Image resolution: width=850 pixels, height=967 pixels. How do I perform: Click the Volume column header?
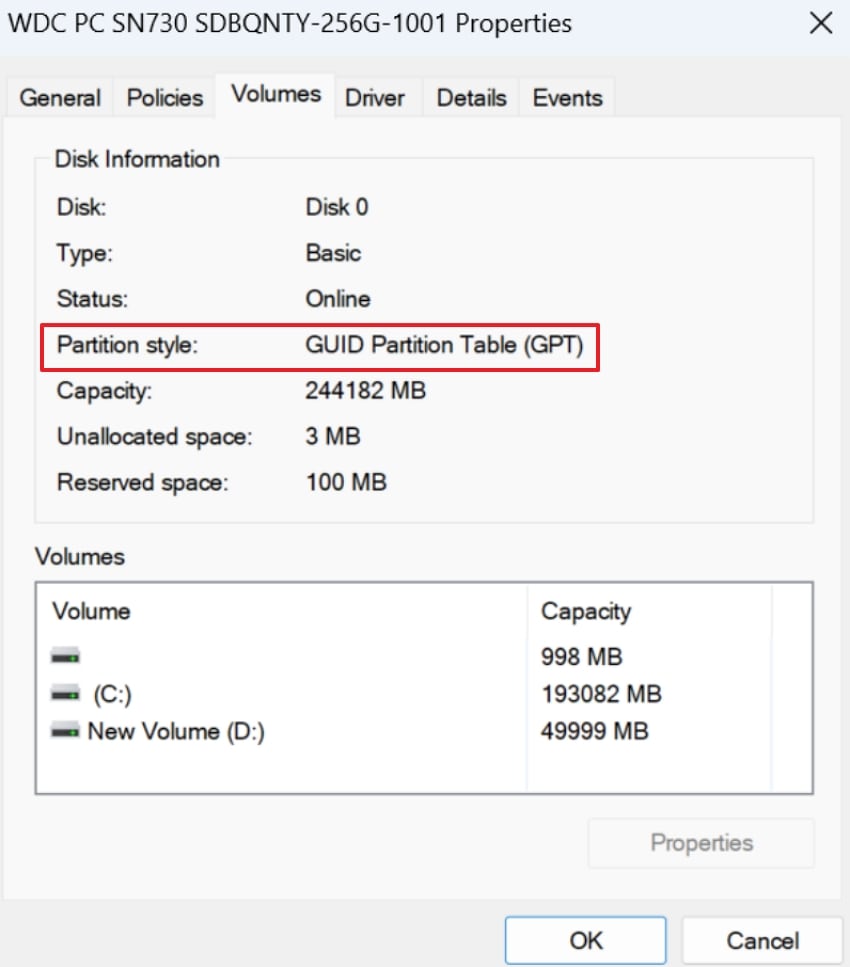91,611
